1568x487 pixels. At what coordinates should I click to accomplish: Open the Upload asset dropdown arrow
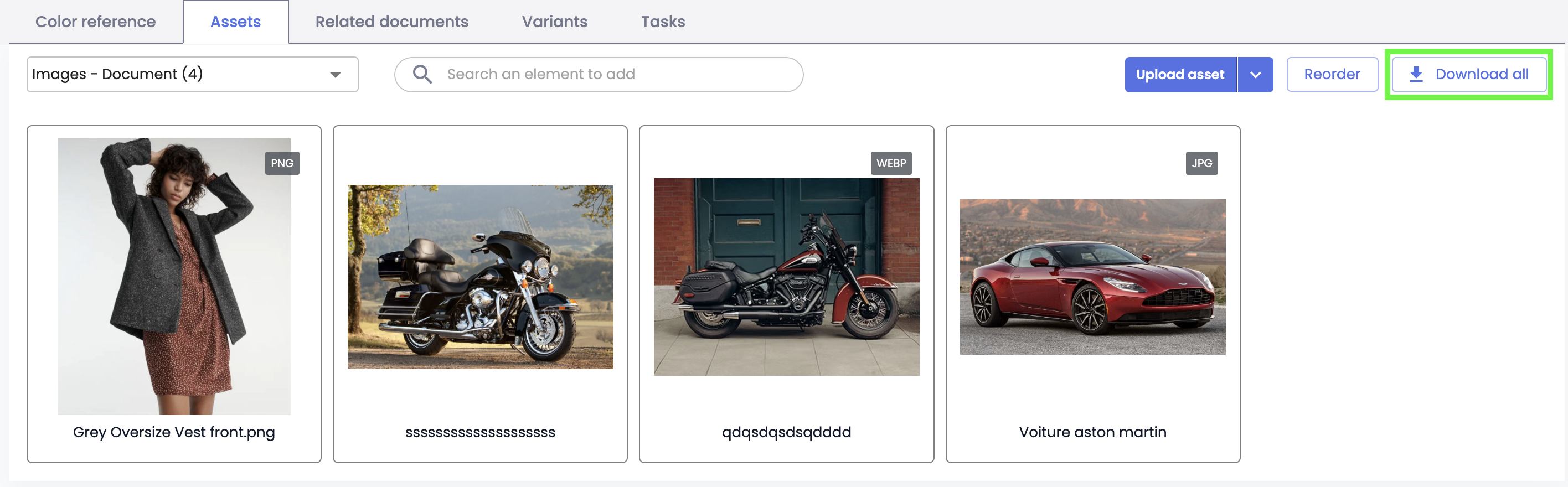coord(1255,75)
